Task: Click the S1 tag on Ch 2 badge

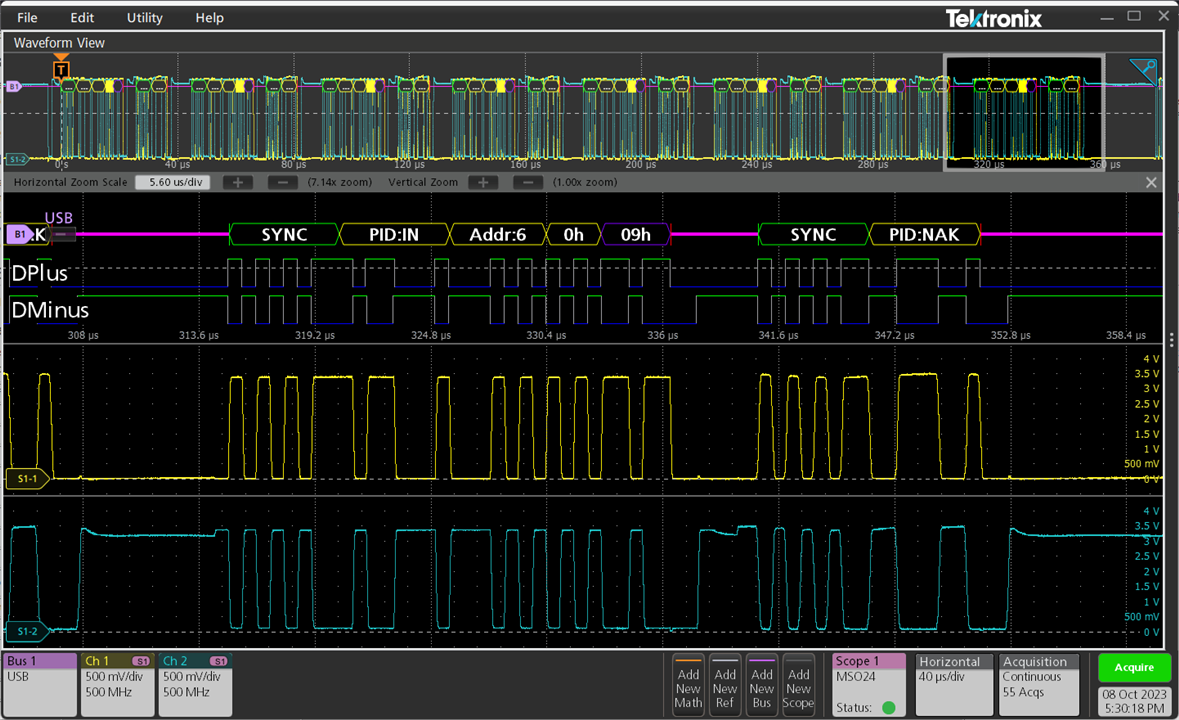Action: pyautogui.click(x=219, y=661)
